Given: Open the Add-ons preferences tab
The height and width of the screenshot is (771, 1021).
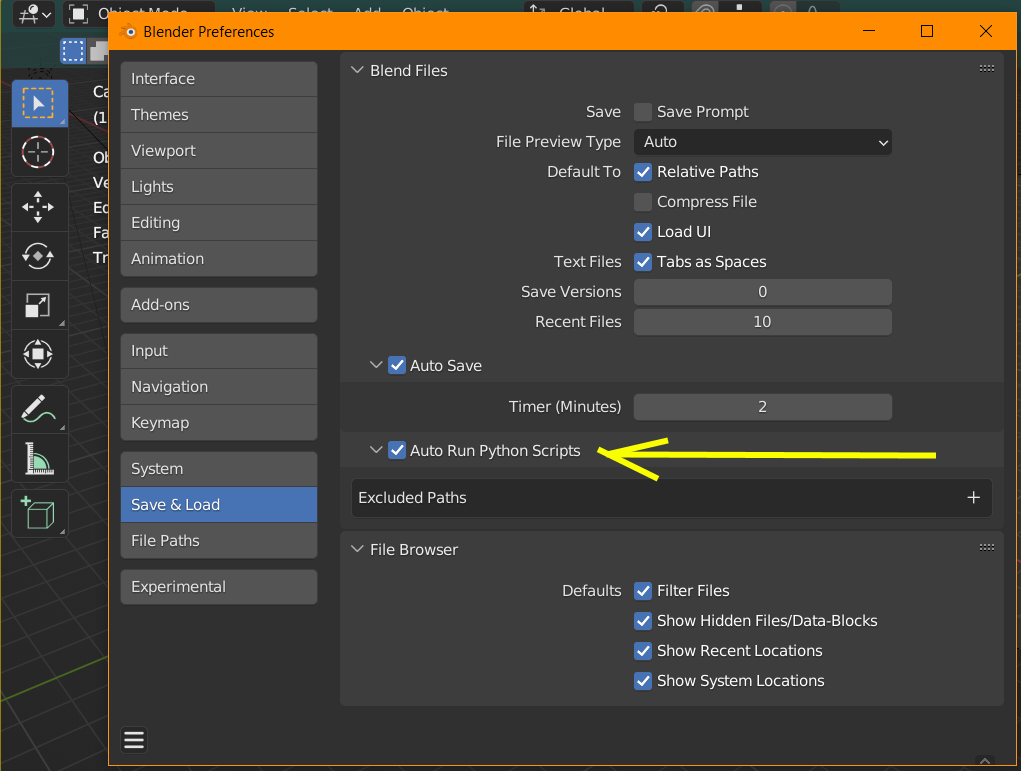Looking at the screenshot, I should click(x=218, y=305).
